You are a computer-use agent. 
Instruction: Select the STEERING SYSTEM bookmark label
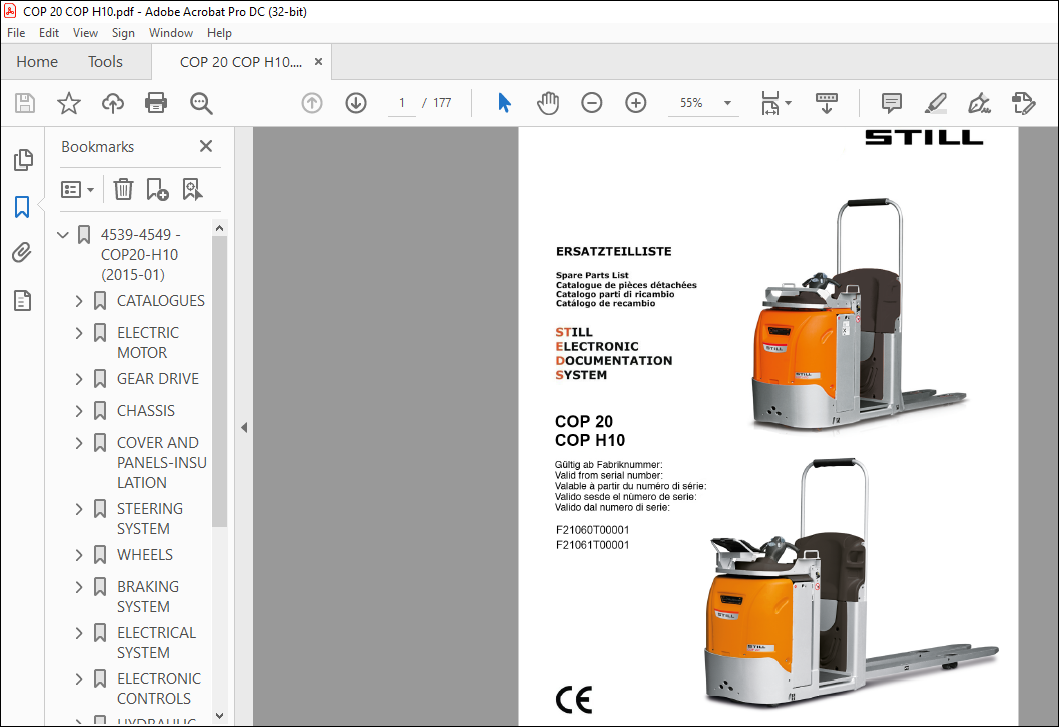point(150,518)
